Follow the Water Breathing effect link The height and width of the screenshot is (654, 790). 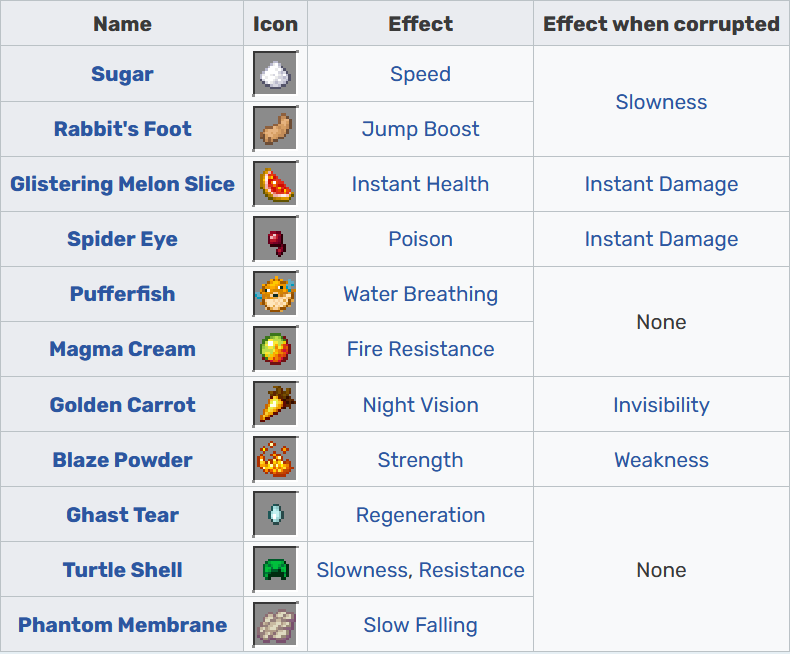tap(420, 294)
